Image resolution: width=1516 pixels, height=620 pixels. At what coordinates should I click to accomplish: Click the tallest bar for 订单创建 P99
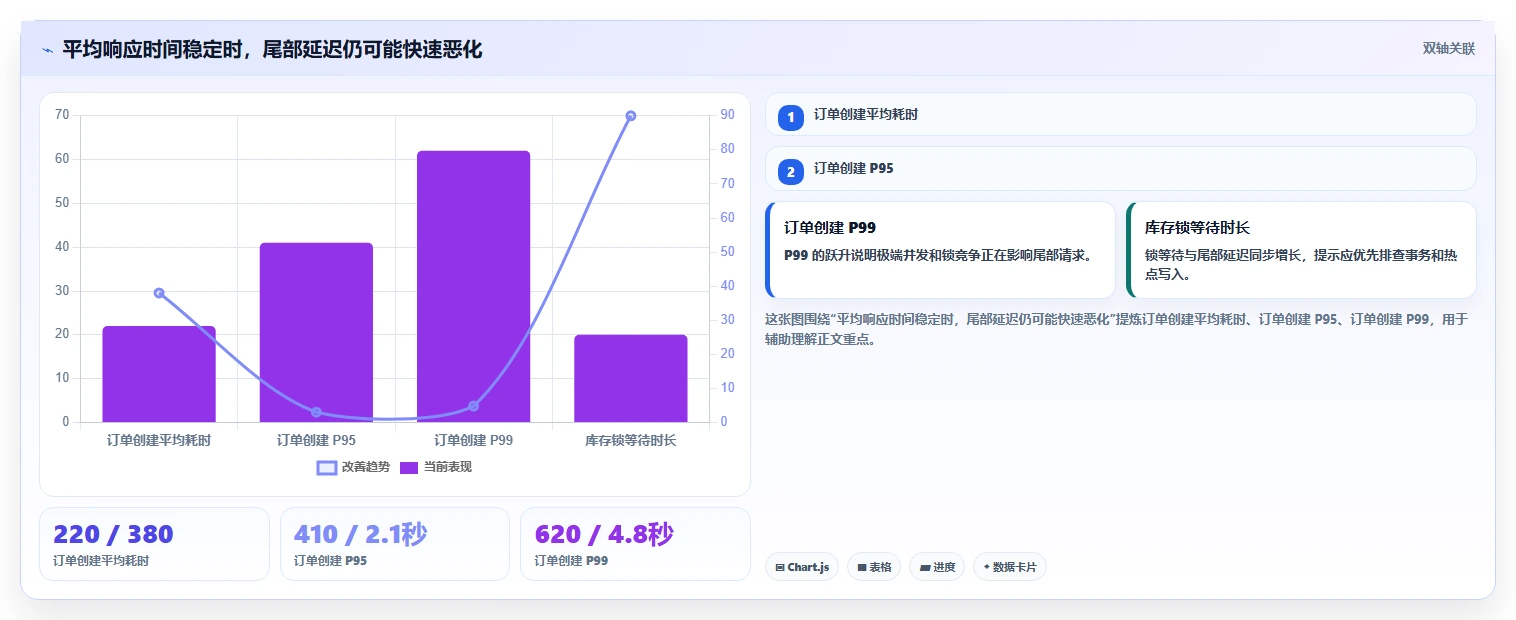click(x=473, y=286)
